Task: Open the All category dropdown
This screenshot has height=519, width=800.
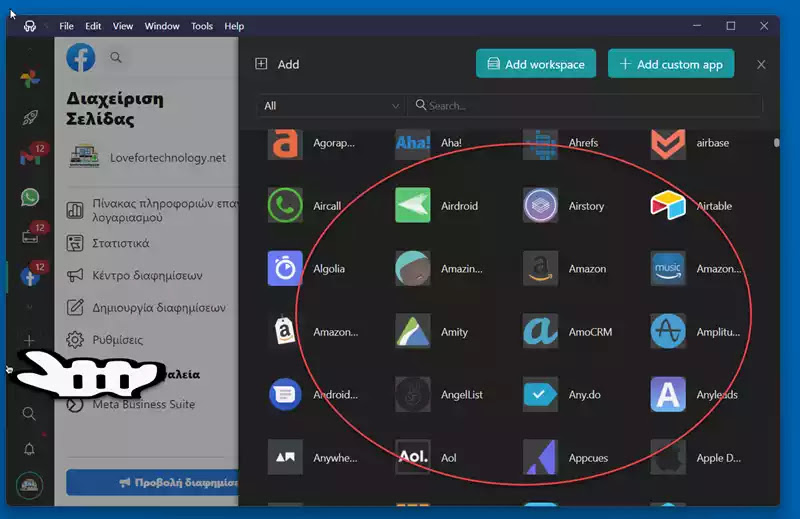Action: 331,106
